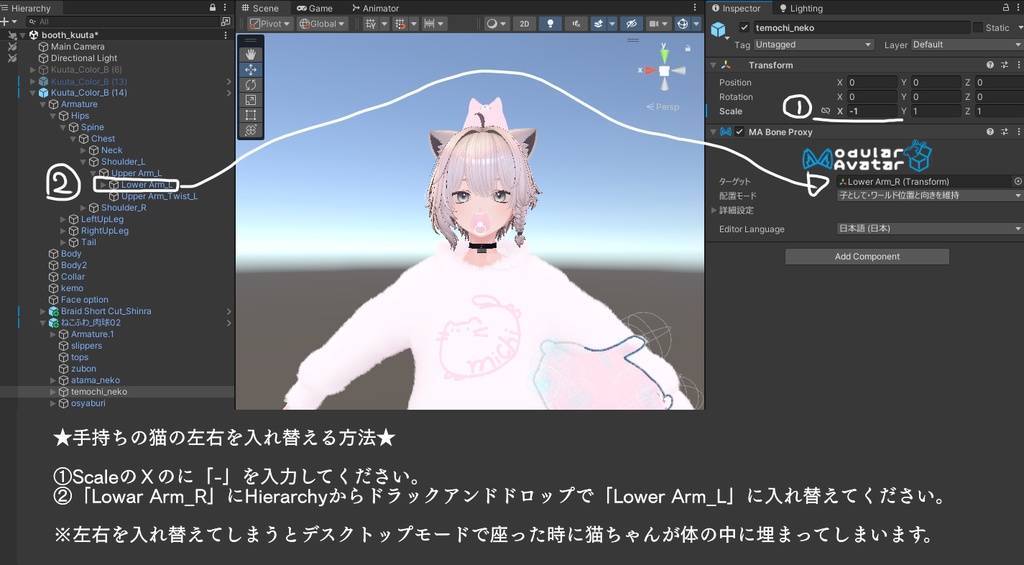1024x565 pixels.
Task: Click the scene orientation gizmo center cube
Action: pyautogui.click(x=664, y=71)
